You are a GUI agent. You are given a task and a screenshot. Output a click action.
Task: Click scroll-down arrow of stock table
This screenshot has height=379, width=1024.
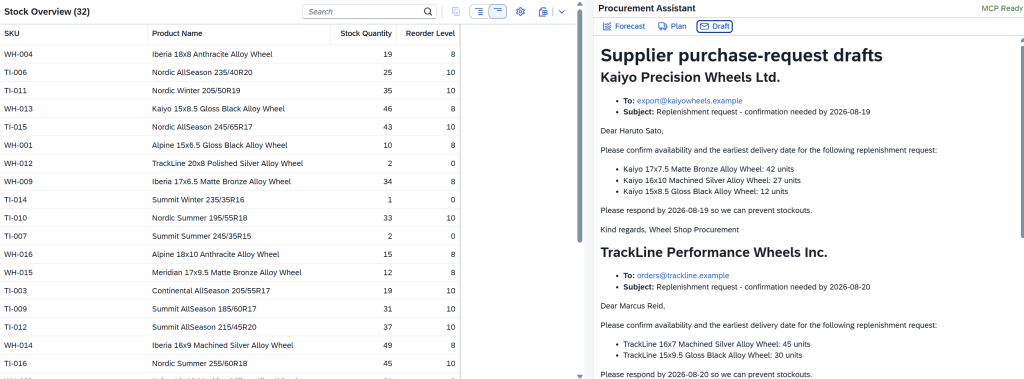[x=579, y=375]
